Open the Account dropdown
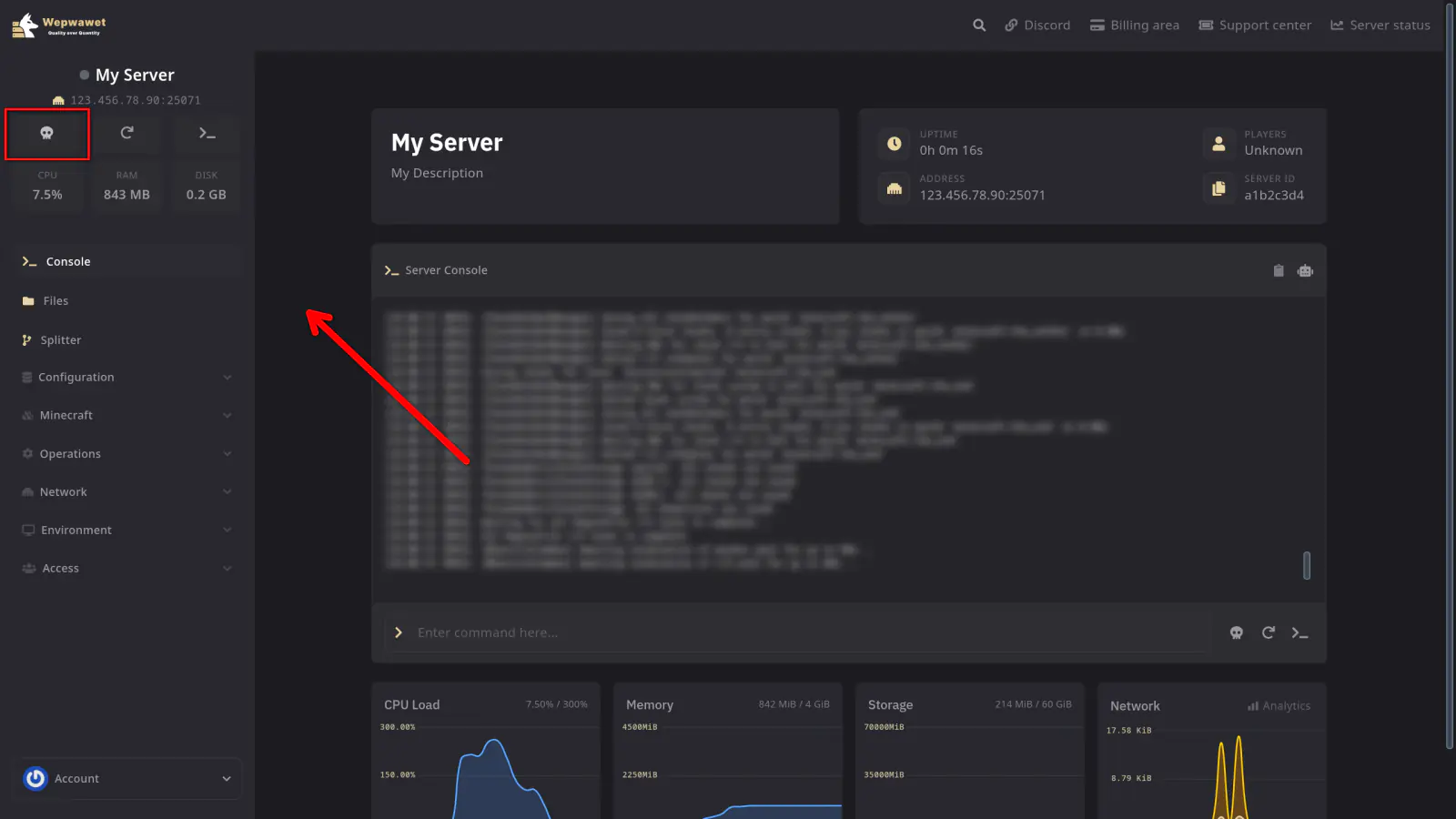The height and width of the screenshot is (819, 1456). pos(127,779)
